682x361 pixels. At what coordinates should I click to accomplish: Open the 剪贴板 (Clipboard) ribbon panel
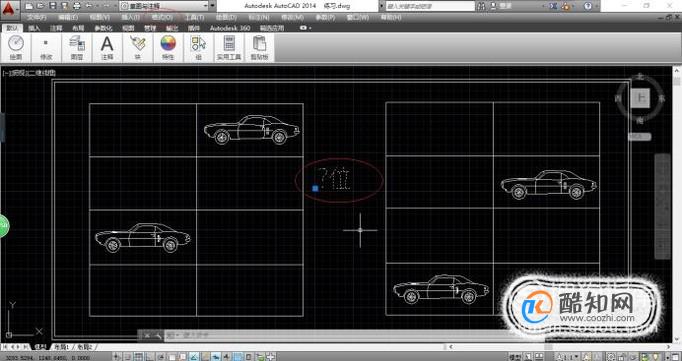click(x=259, y=47)
